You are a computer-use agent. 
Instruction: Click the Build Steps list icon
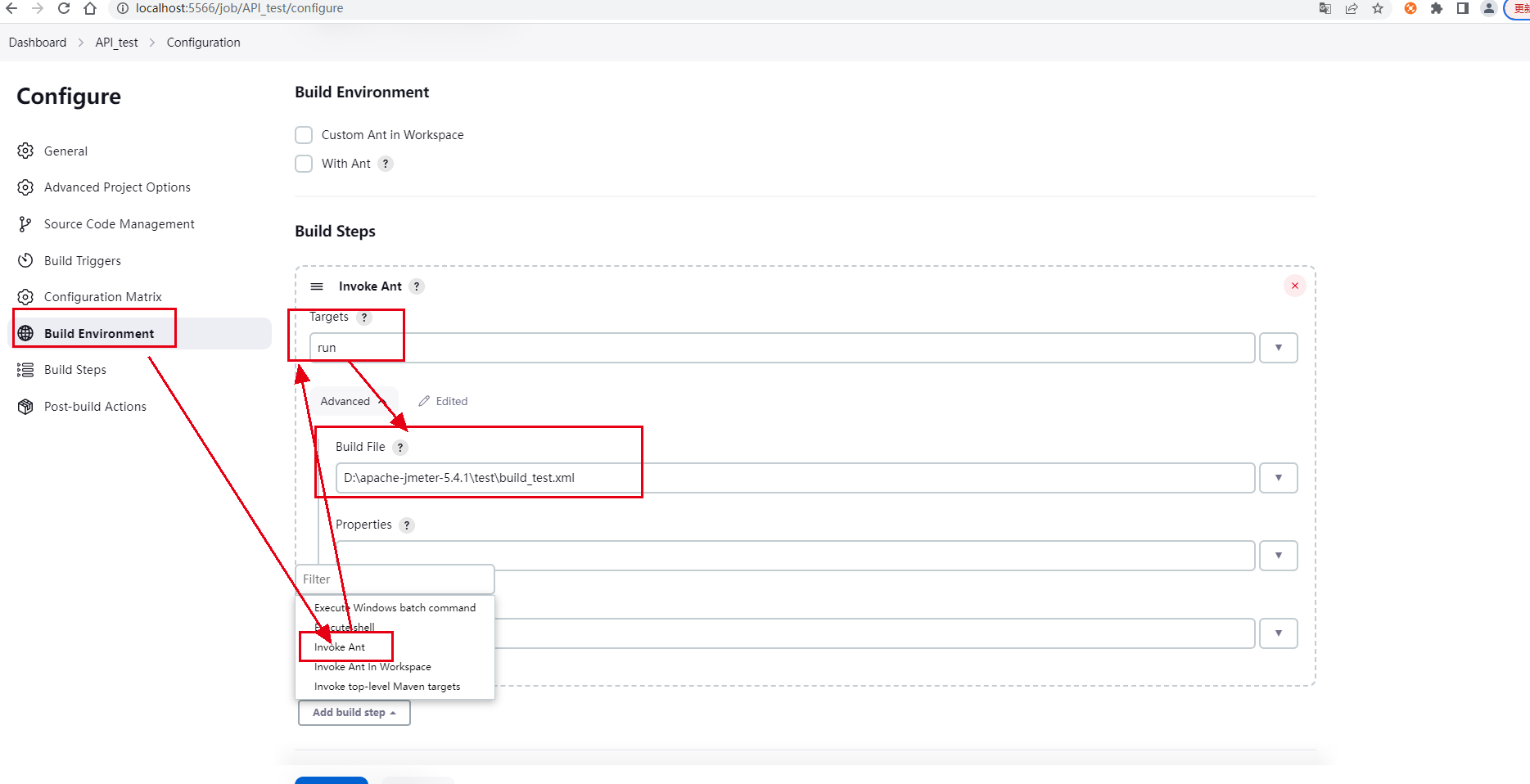25,370
